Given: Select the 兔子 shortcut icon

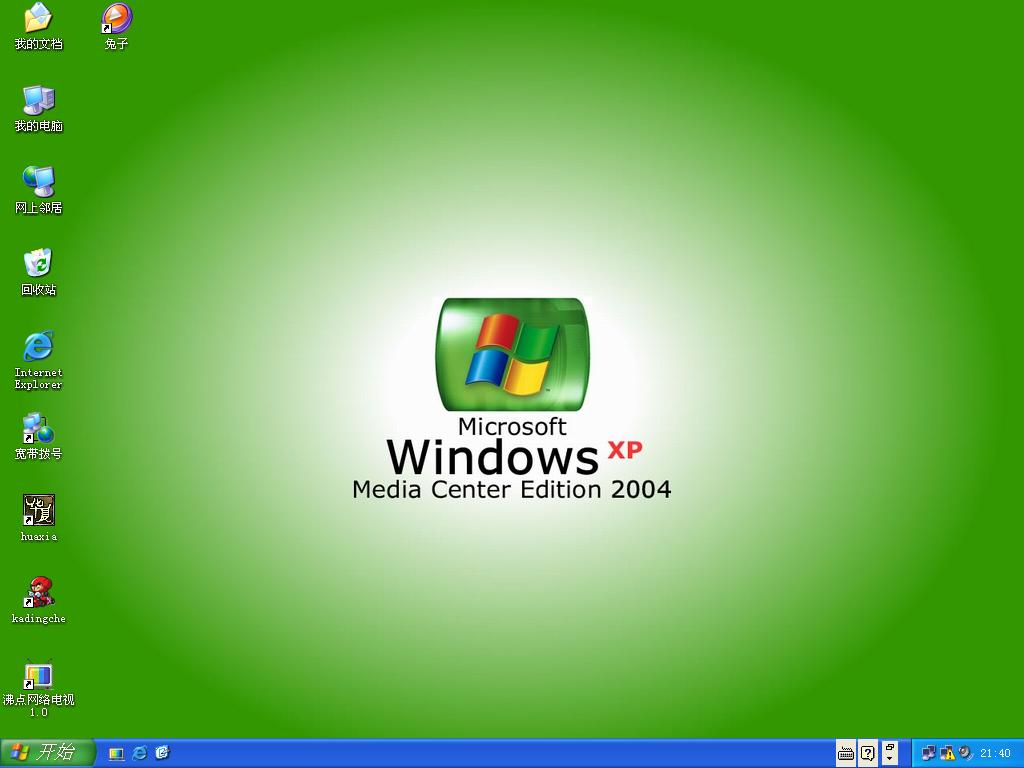Looking at the screenshot, I should click(x=116, y=27).
